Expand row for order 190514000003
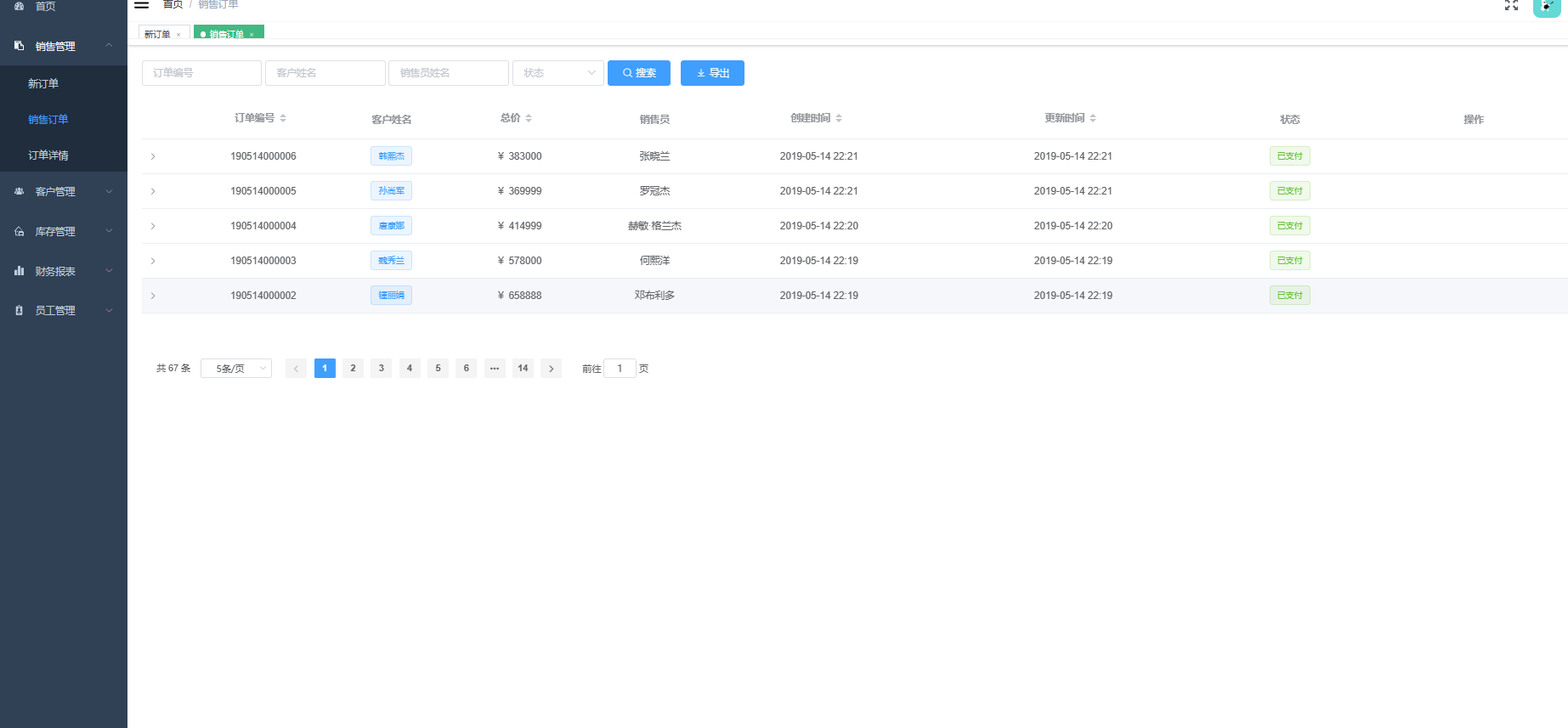The width and height of the screenshot is (1568, 728). pos(153,261)
